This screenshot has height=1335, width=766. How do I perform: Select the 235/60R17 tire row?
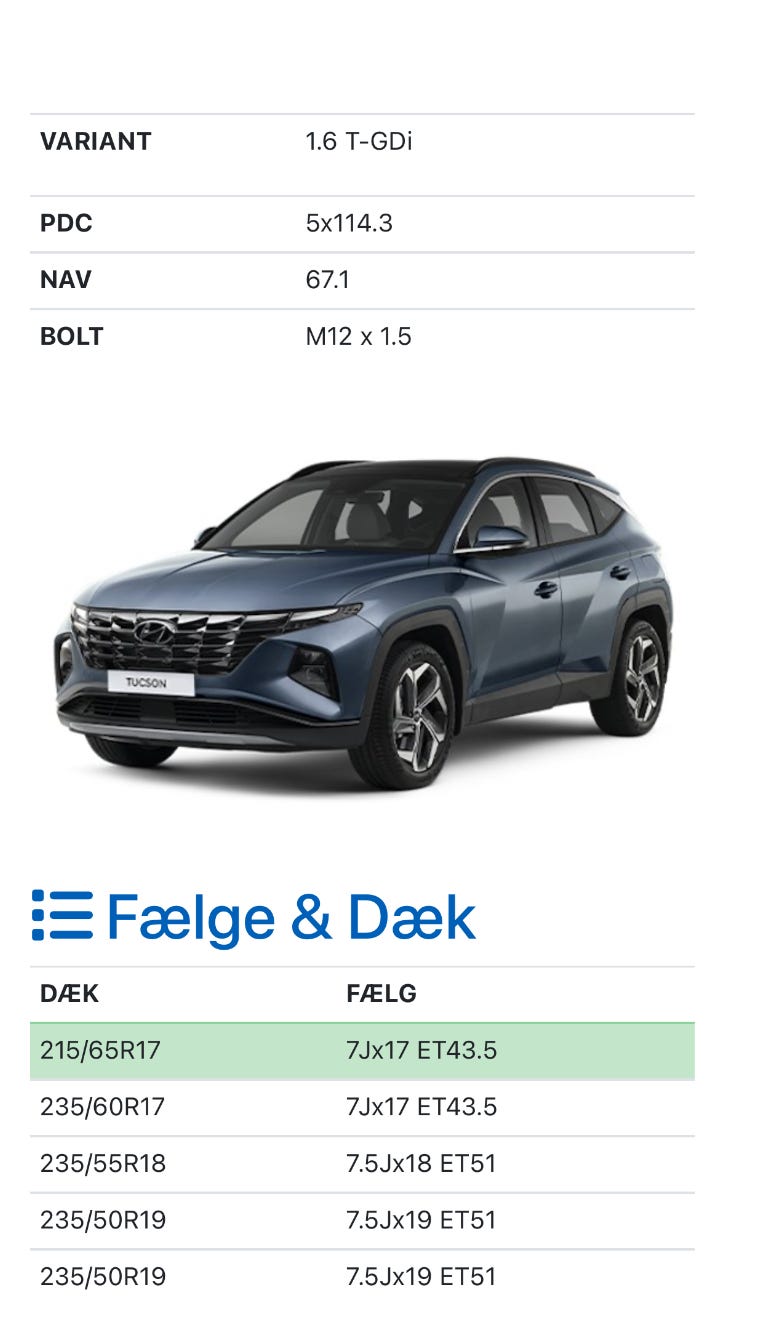tap(362, 1107)
